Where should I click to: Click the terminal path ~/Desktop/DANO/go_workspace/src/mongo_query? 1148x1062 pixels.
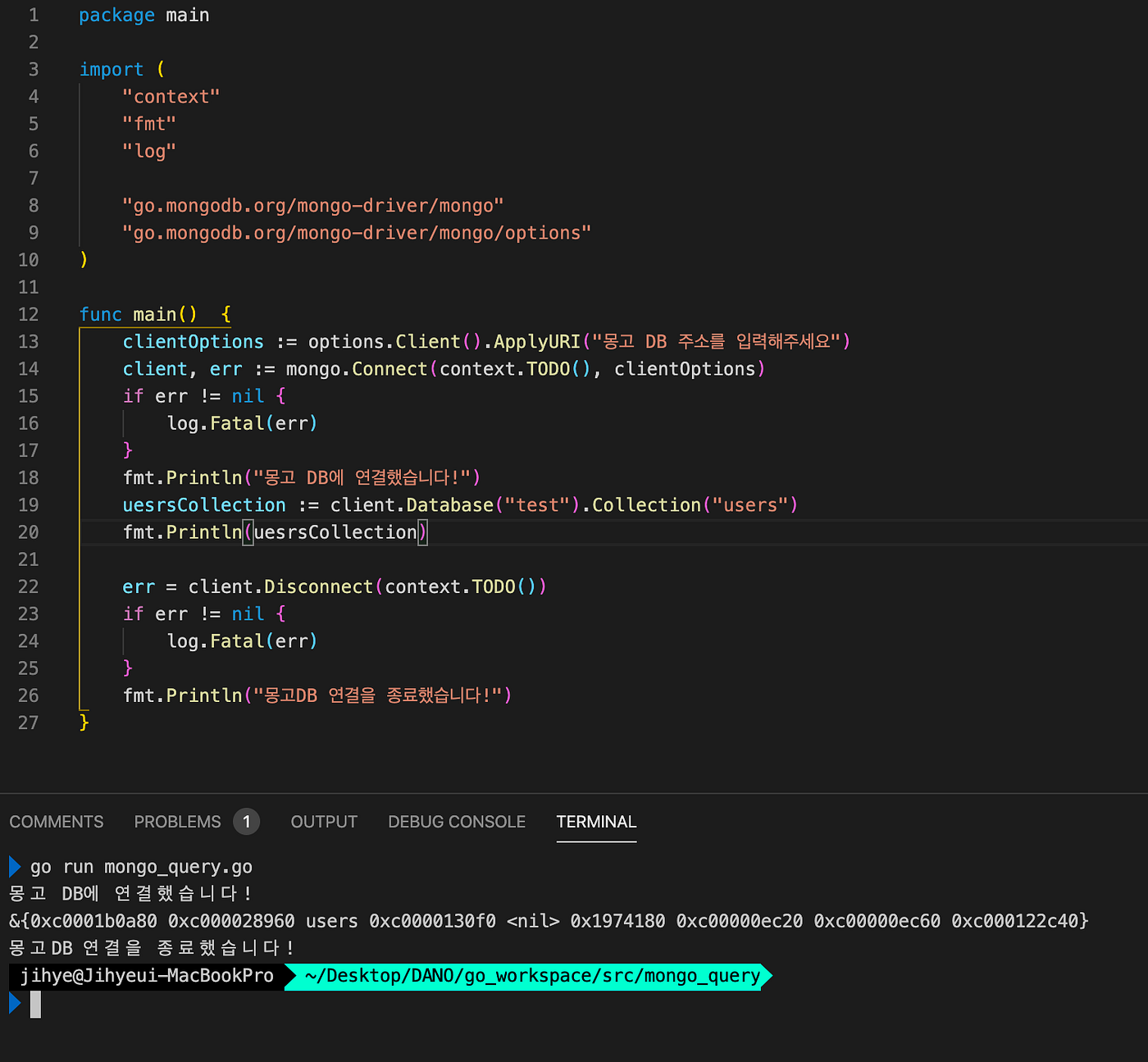tap(533, 976)
